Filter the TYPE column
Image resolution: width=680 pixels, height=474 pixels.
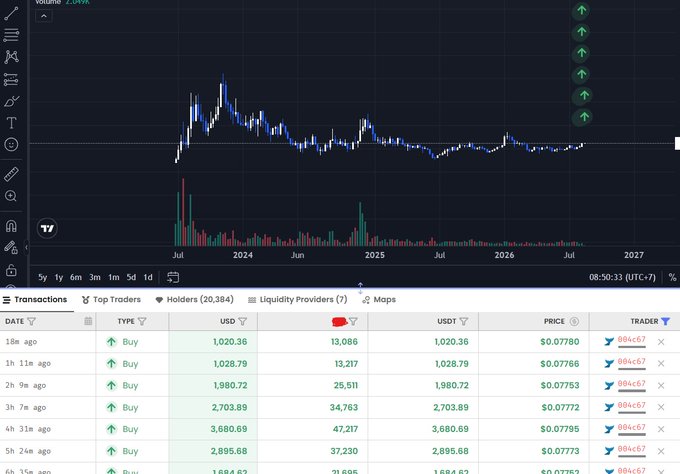(x=142, y=321)
